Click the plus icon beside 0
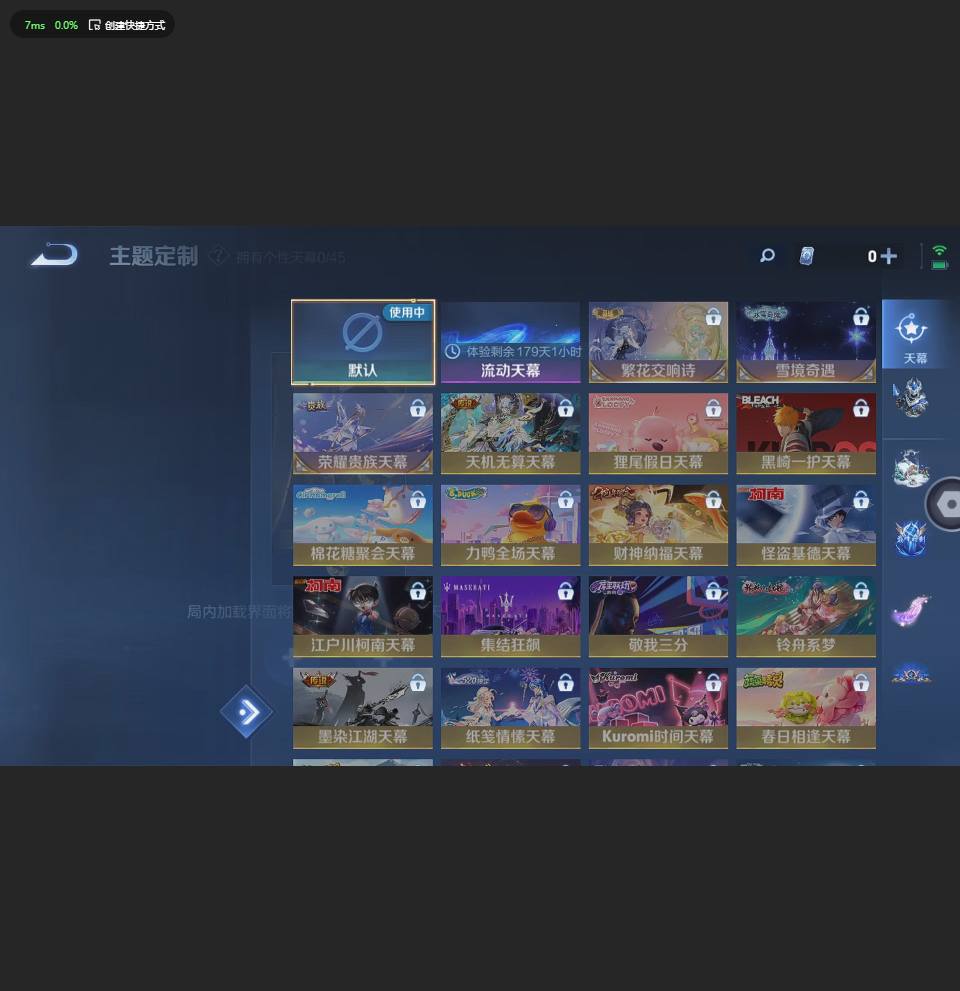960x991 pixels. tap(889, 255)
